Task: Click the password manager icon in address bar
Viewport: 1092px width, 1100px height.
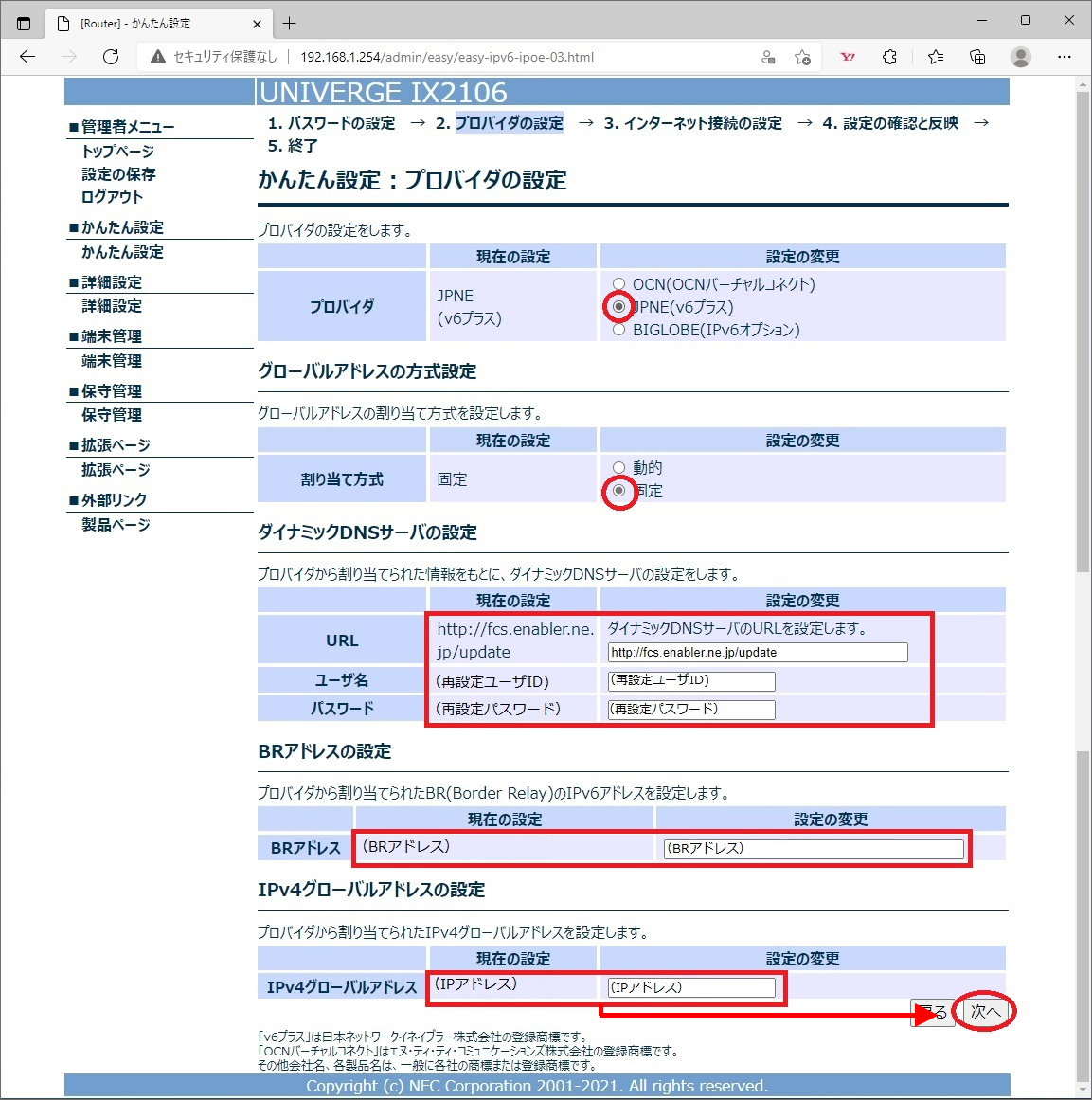Action: click(768, 57)
